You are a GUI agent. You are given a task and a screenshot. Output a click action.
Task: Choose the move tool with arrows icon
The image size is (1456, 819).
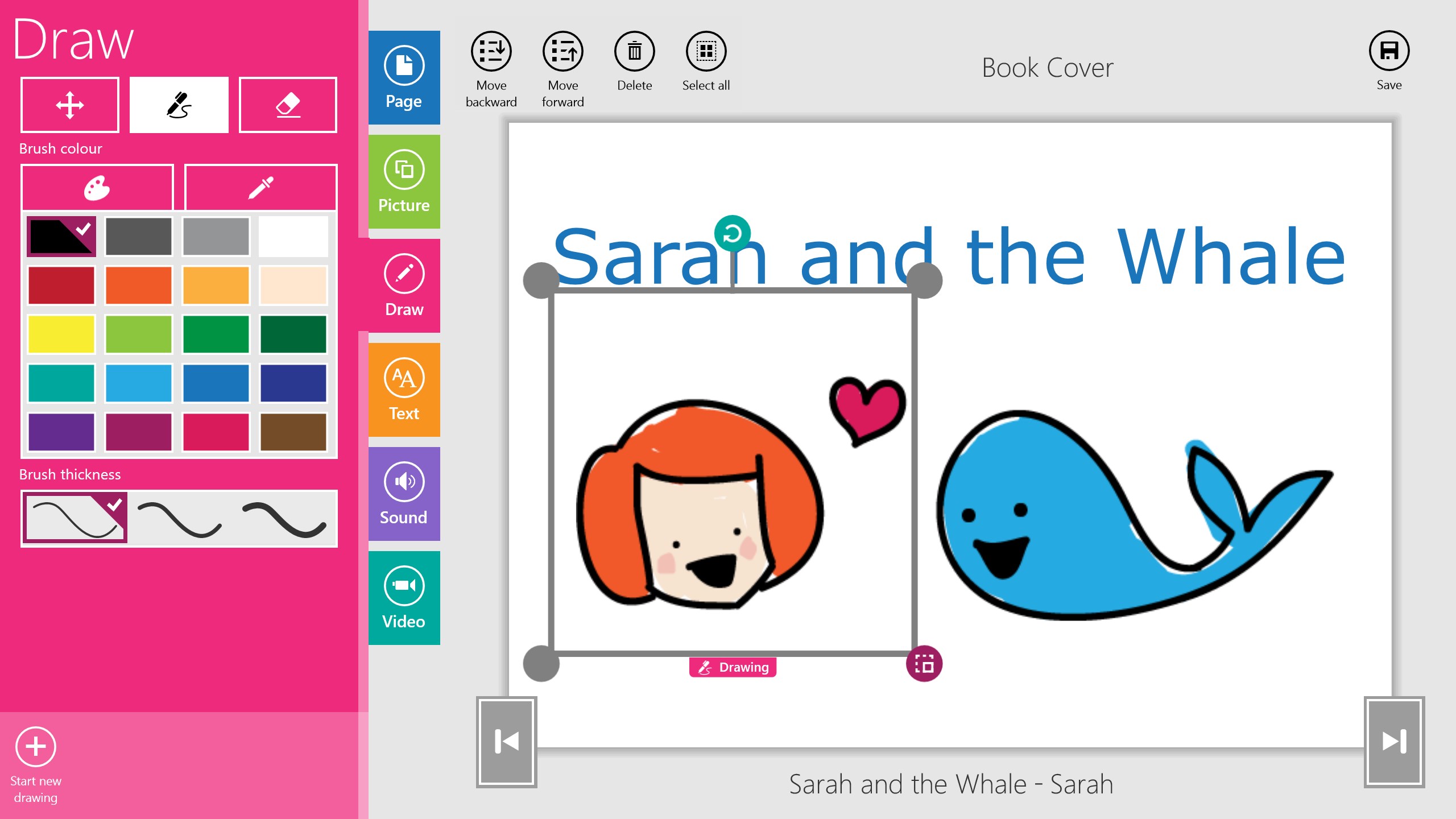[x=70, y=105]
